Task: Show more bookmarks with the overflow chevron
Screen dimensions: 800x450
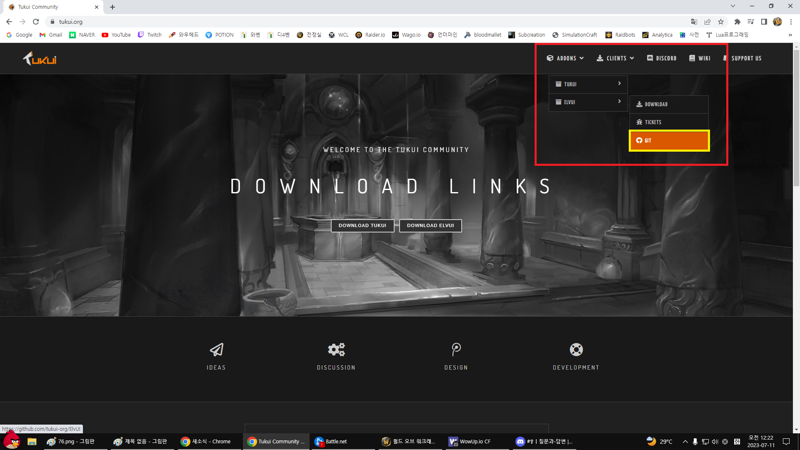Action: (x=790, y=35)
